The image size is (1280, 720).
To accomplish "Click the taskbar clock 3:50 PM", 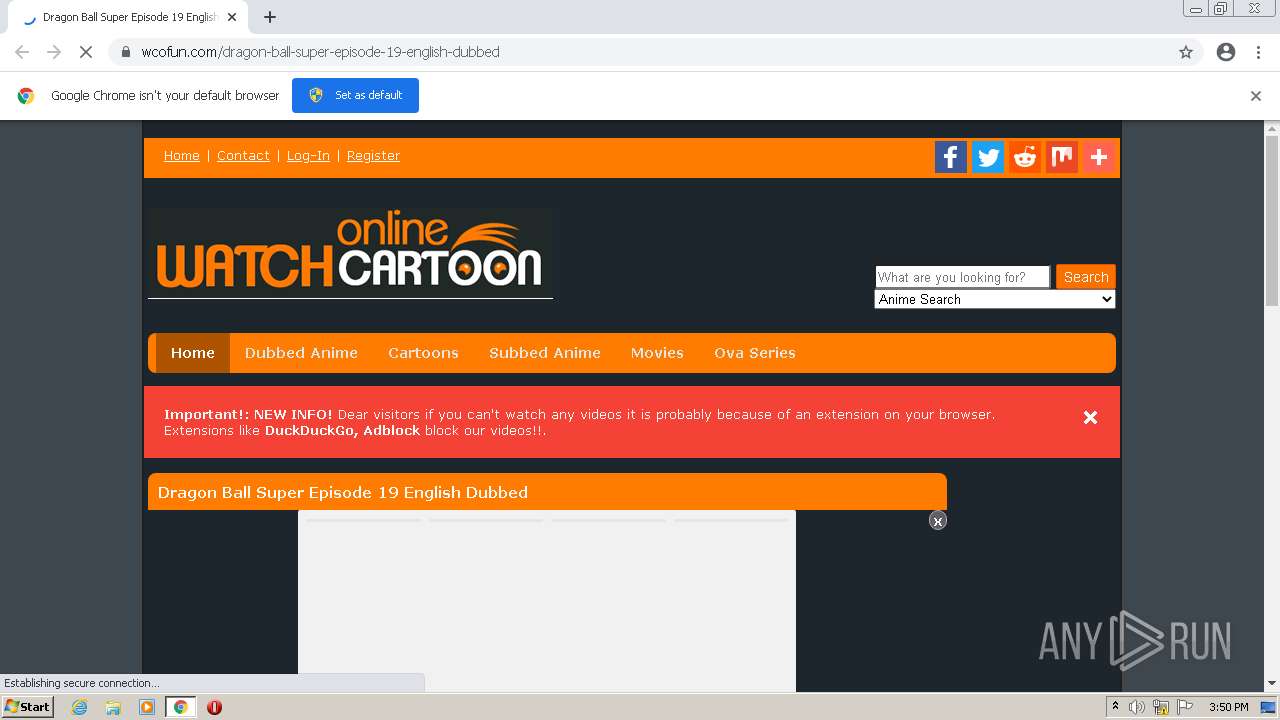I will pos(1228,707).
